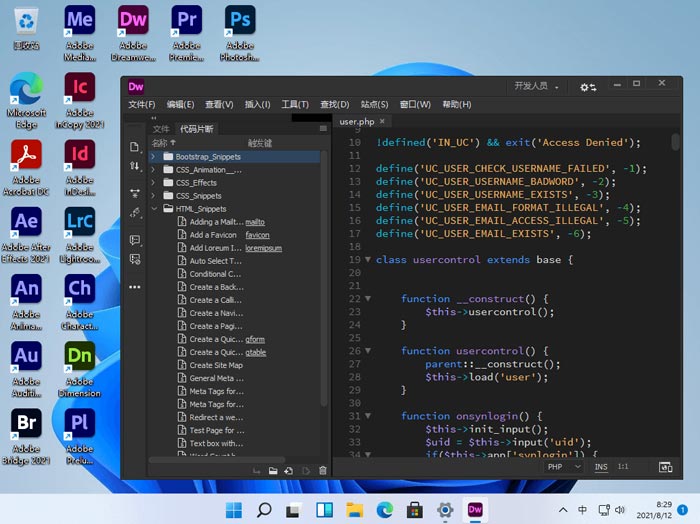The height and width of the screenshot is (524, 700).
Task: Click the new snippet icon
Action: pyautogui.click(x=289, y=470)
